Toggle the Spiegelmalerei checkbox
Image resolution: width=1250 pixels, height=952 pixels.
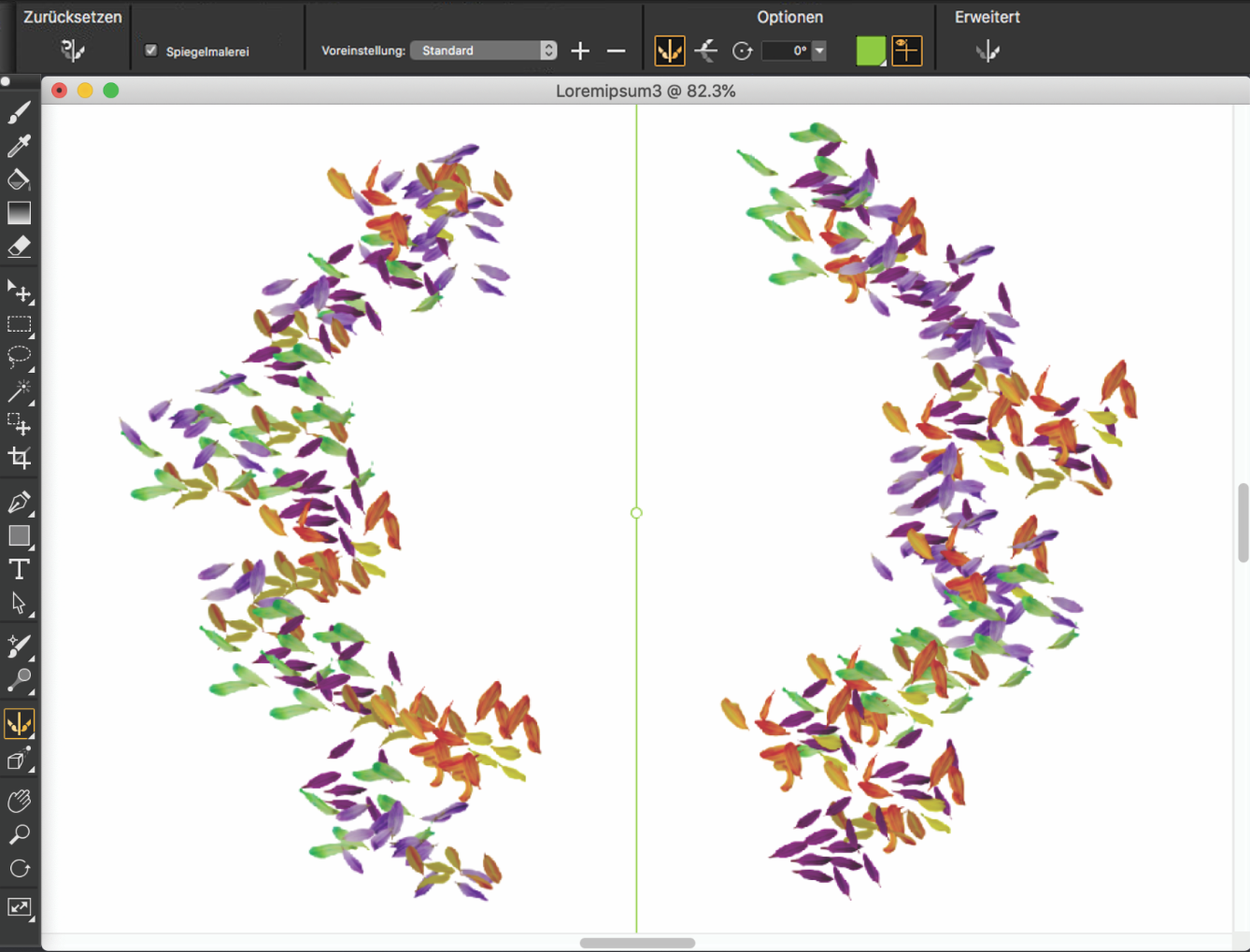150,50
